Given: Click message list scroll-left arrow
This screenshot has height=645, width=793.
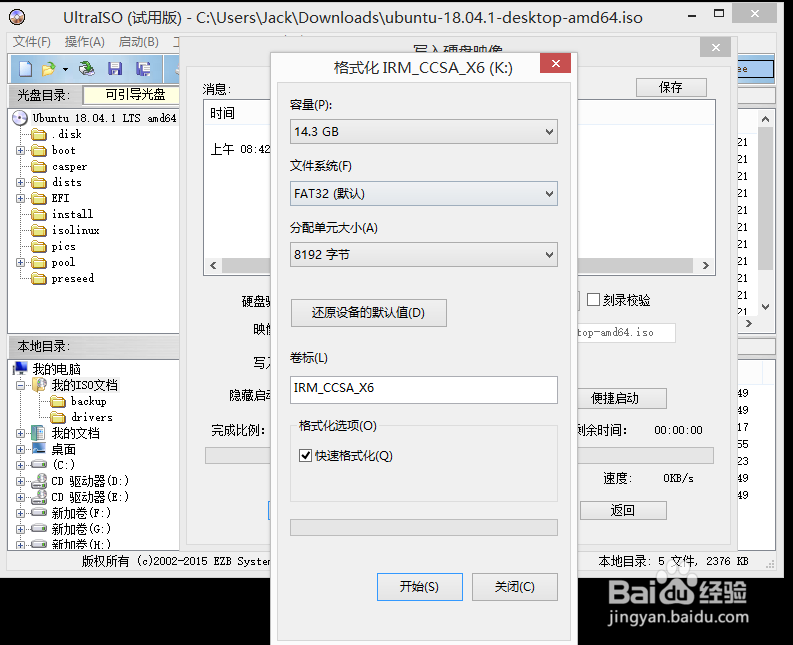Looking at the screenshot, I should [213, 266].
